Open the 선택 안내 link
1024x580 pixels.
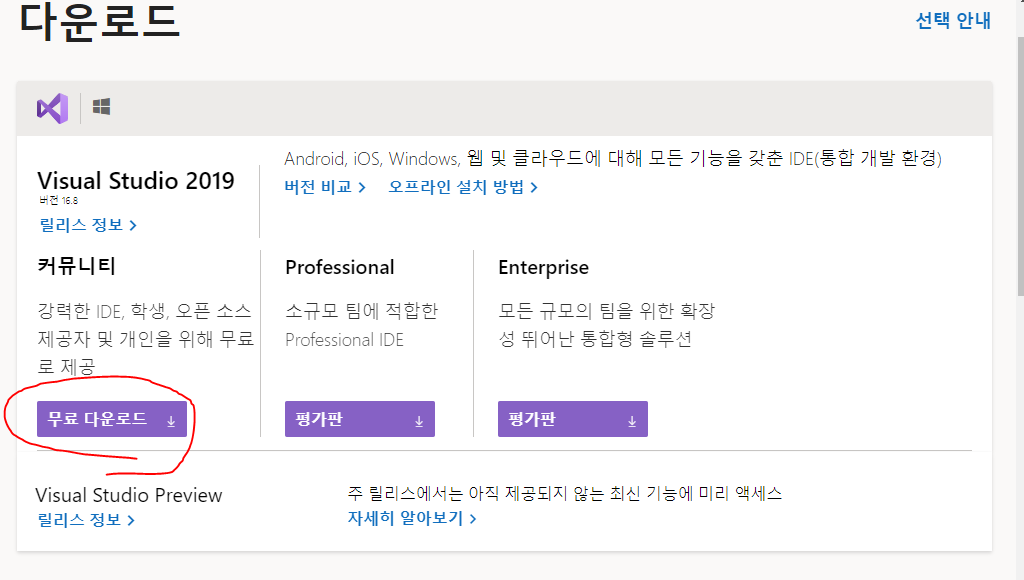(953, 20)
